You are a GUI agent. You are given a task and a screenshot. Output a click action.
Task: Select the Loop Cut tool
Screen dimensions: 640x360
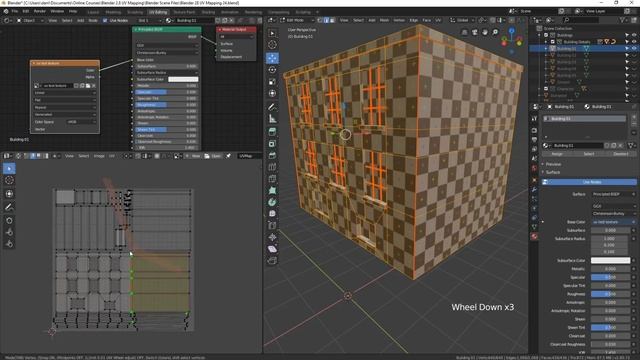tap(272, 167)
